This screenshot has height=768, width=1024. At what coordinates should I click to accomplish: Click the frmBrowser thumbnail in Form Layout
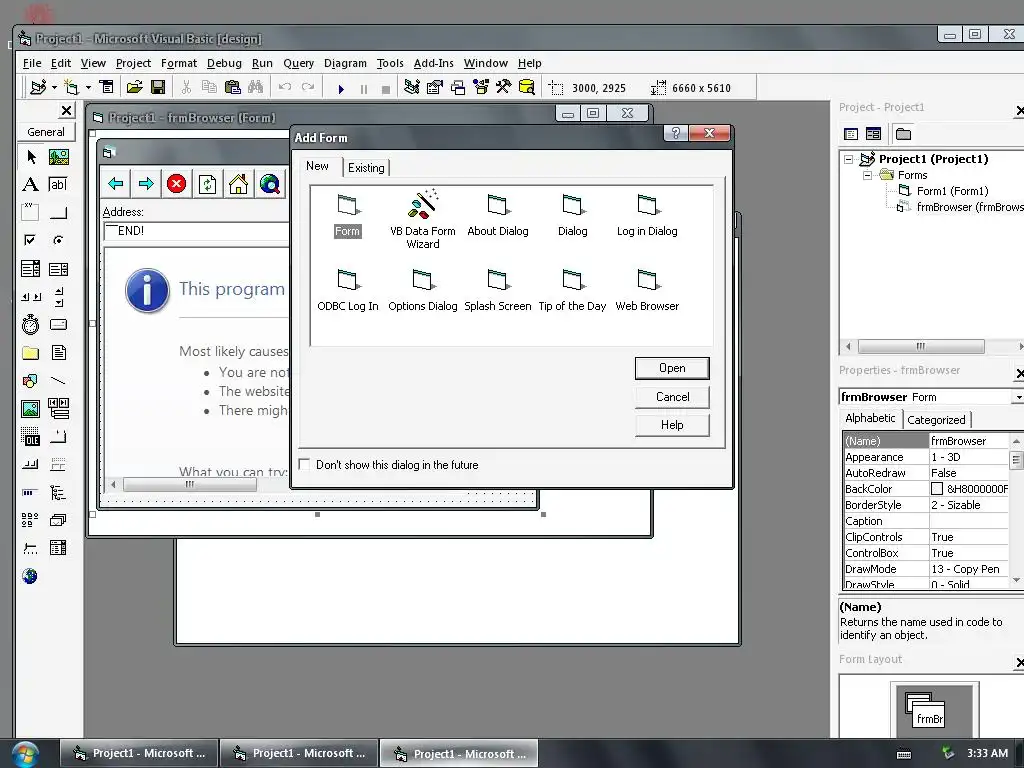929,717
